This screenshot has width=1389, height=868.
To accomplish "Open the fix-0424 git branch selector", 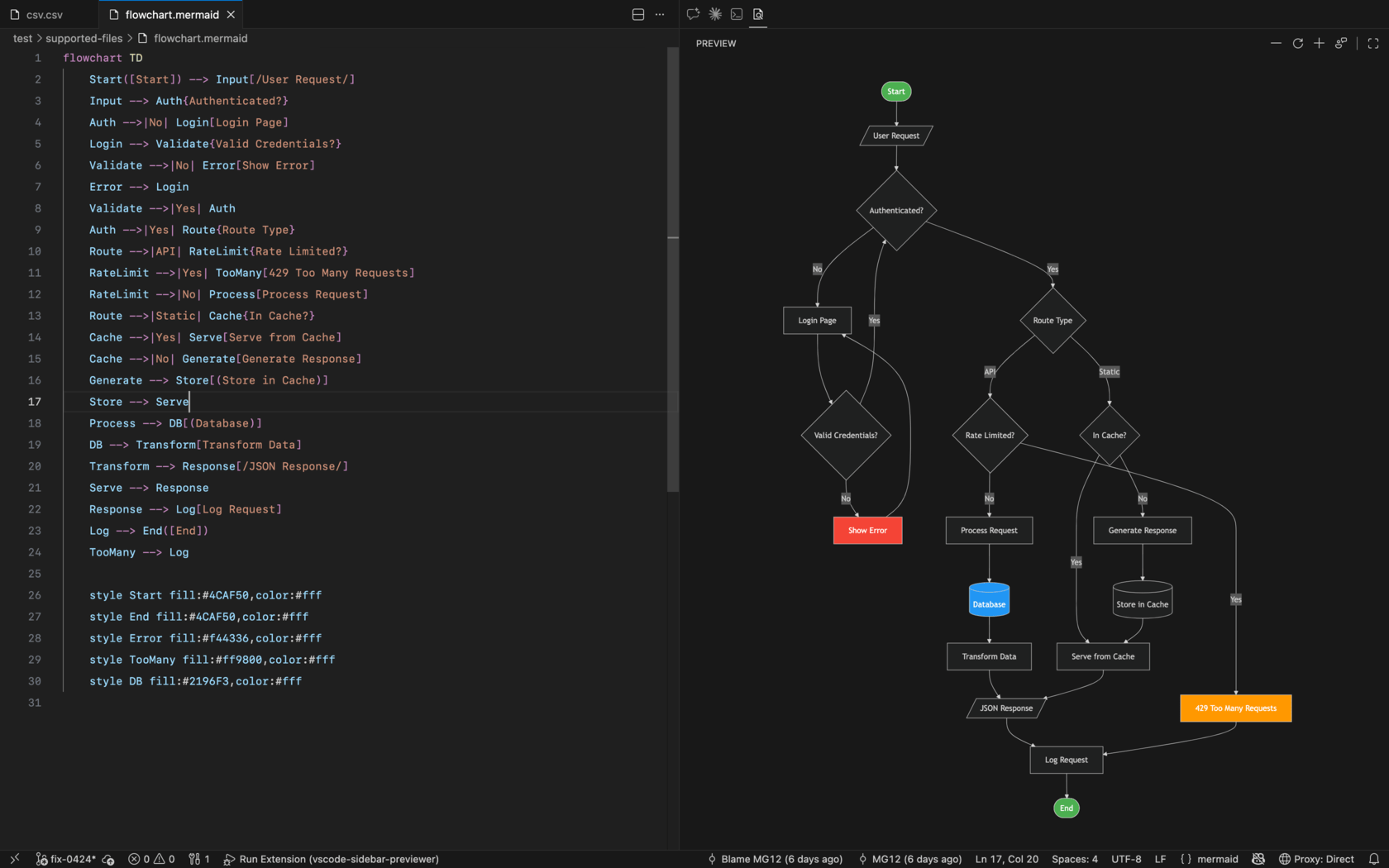I will (x=66, y=859).
